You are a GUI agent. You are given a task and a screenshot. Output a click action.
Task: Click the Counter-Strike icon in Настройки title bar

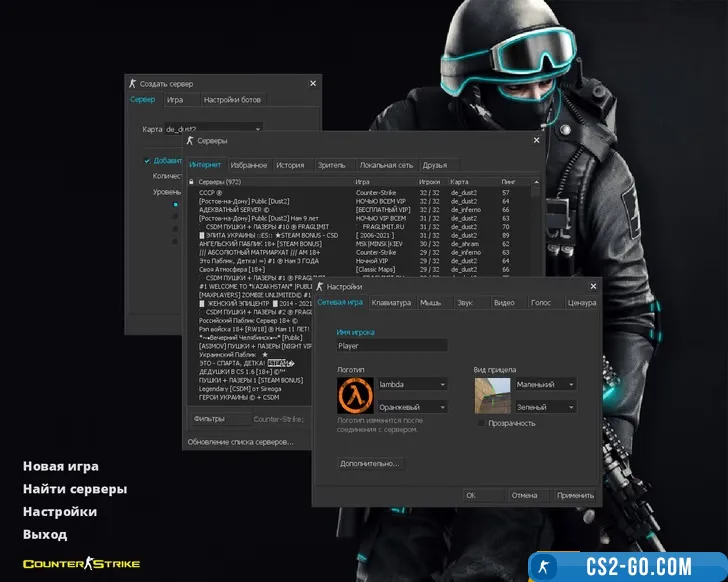(x=319, y=286)
